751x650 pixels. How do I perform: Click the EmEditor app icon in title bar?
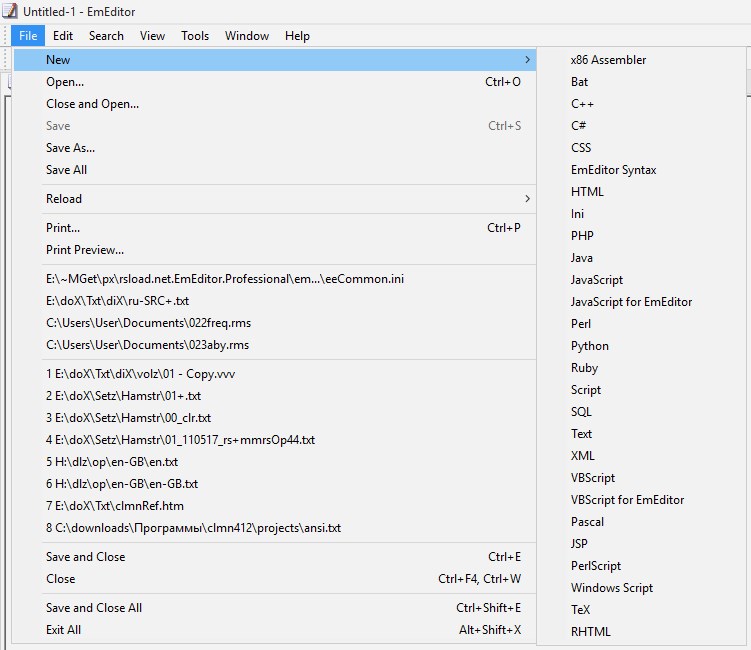point(10,11)
